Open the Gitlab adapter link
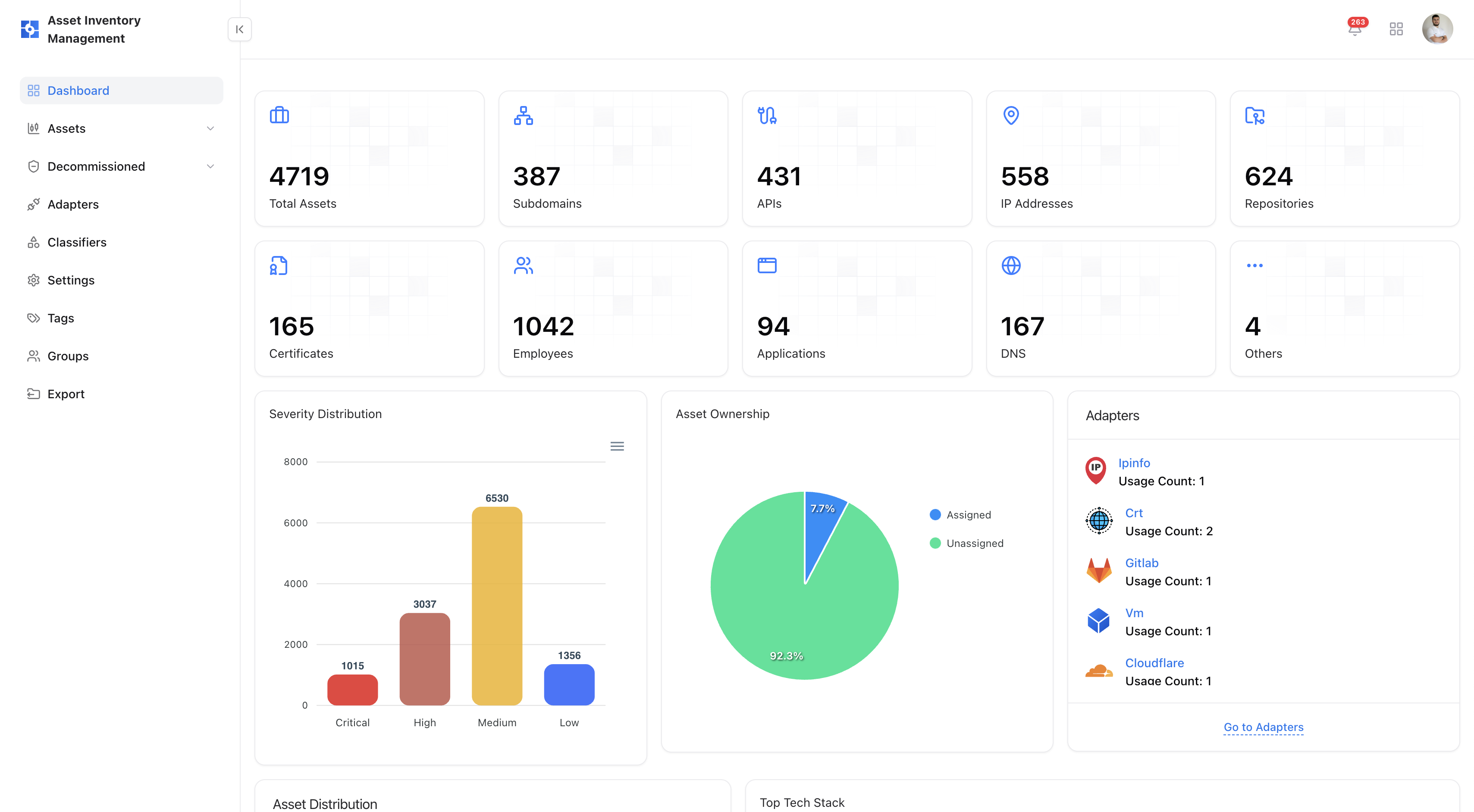Screen dimensions: 1474x812 (1142, 563)
